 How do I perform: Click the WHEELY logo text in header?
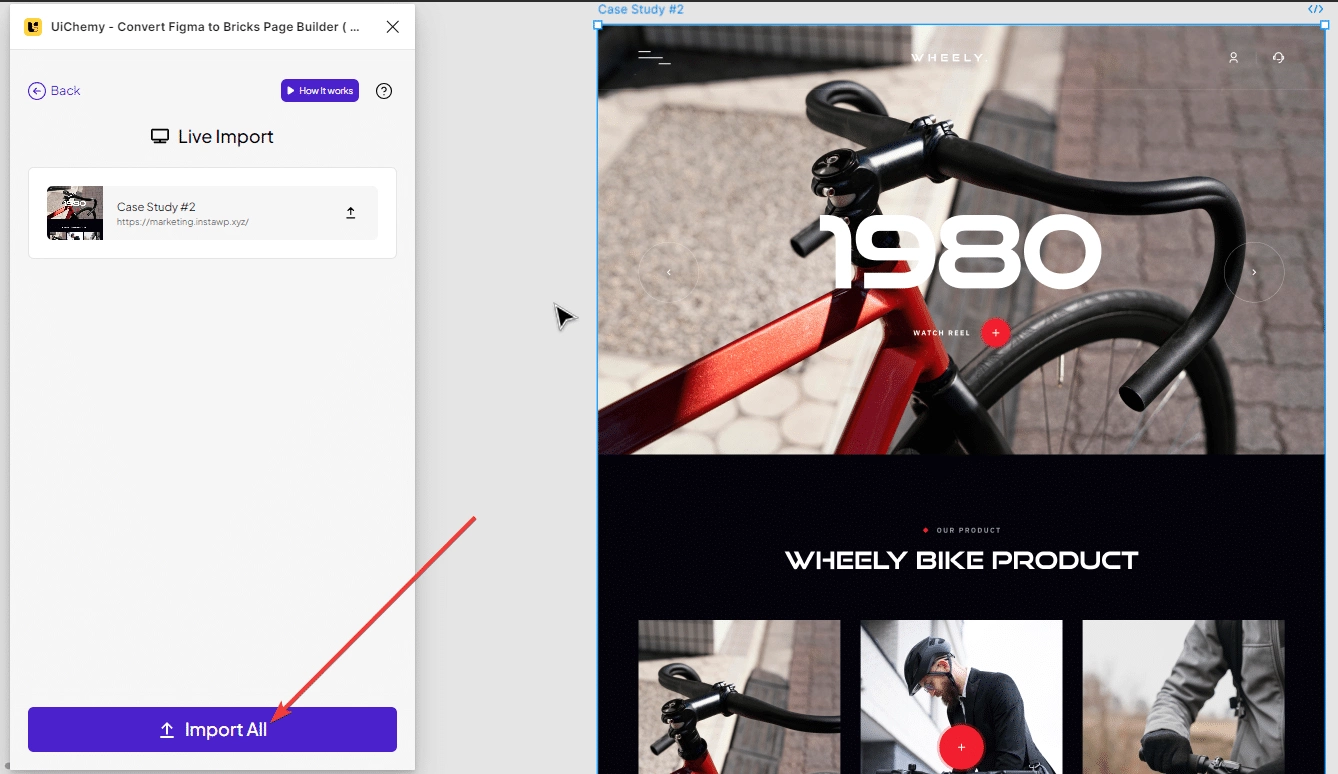pyautogui.click(x=947, y=58)
